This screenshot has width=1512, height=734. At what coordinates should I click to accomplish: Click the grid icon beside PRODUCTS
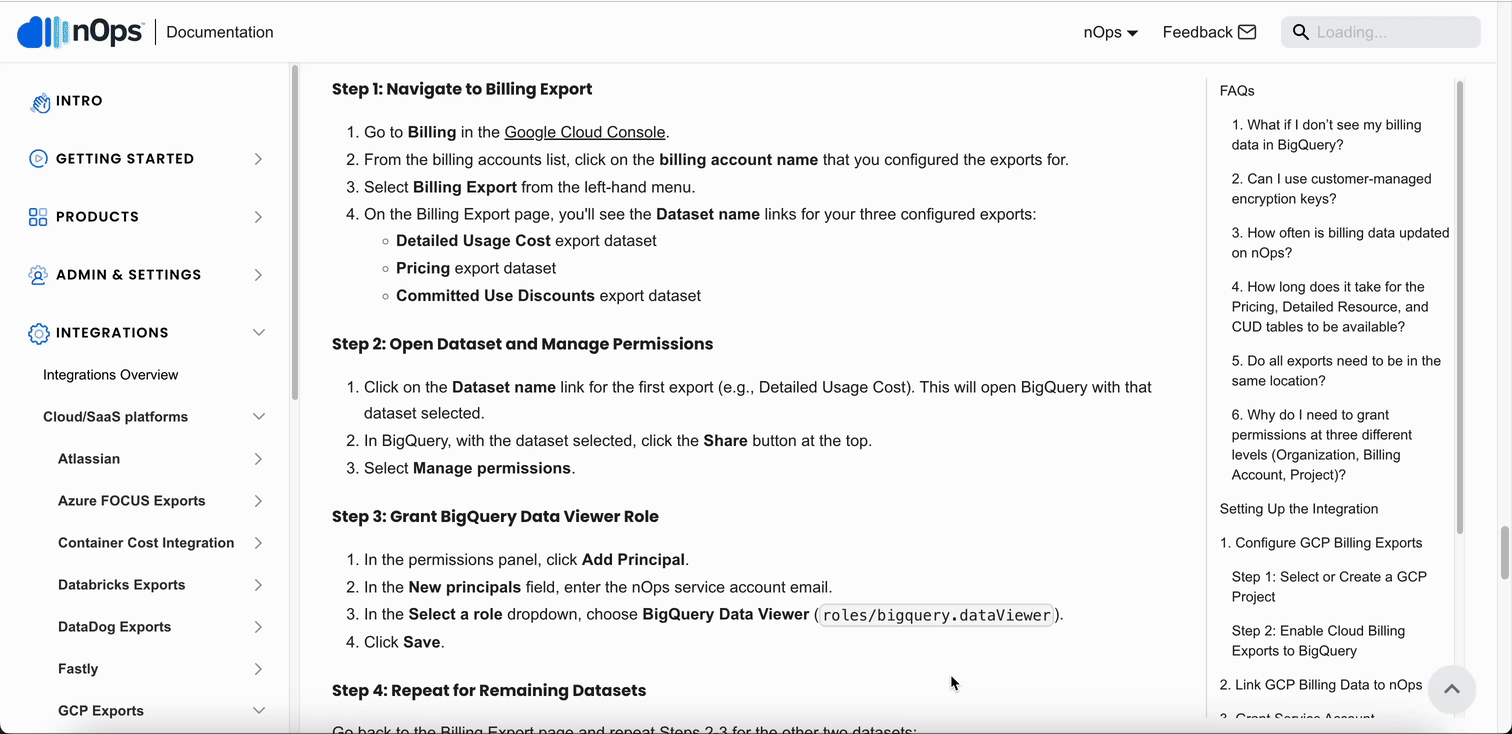tap(38, 216)
